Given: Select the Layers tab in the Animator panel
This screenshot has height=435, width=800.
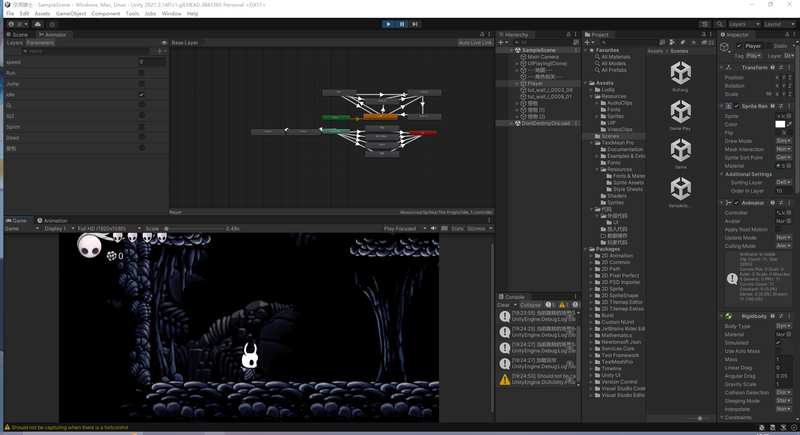Looking at the screenshot, I should tap(15, 43).
